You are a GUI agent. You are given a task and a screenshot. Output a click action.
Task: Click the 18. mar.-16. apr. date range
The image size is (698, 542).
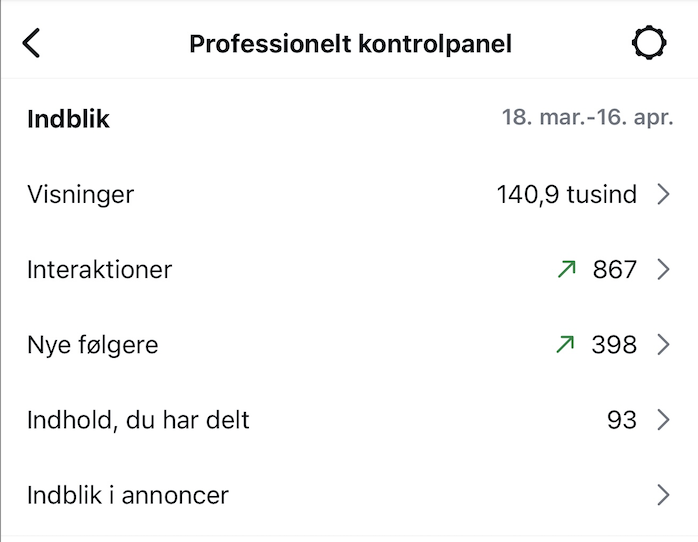[x=586, y=118]
